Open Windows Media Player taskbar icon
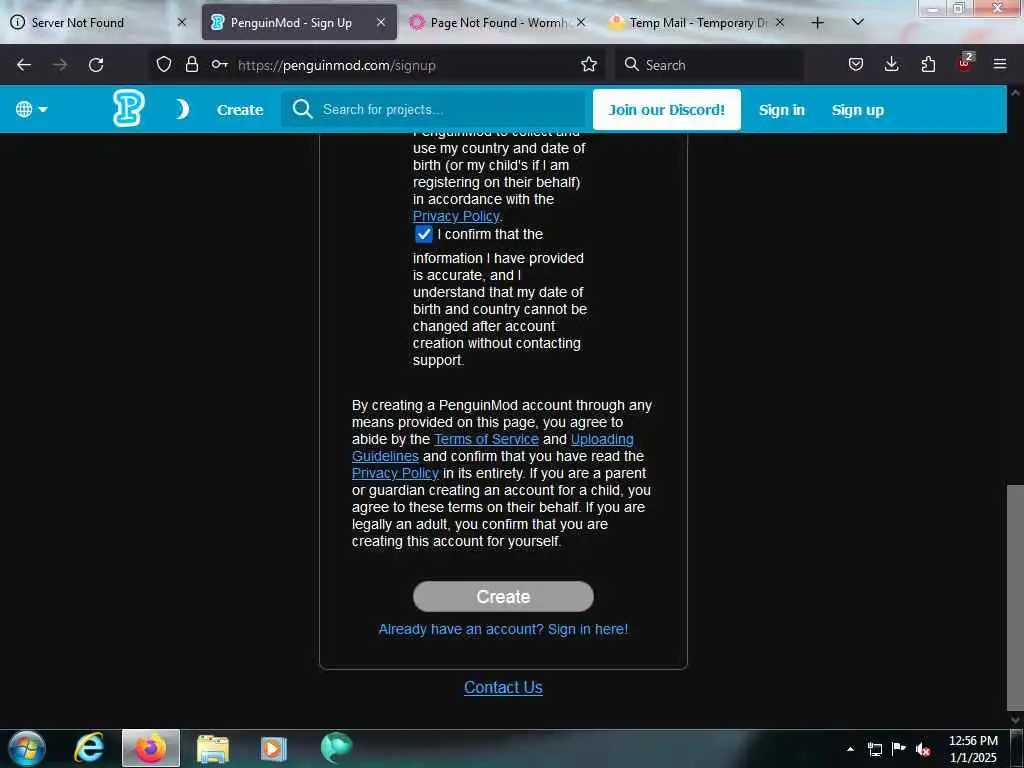This screenshot has width=1024, height=768. [x=274, y=748]
